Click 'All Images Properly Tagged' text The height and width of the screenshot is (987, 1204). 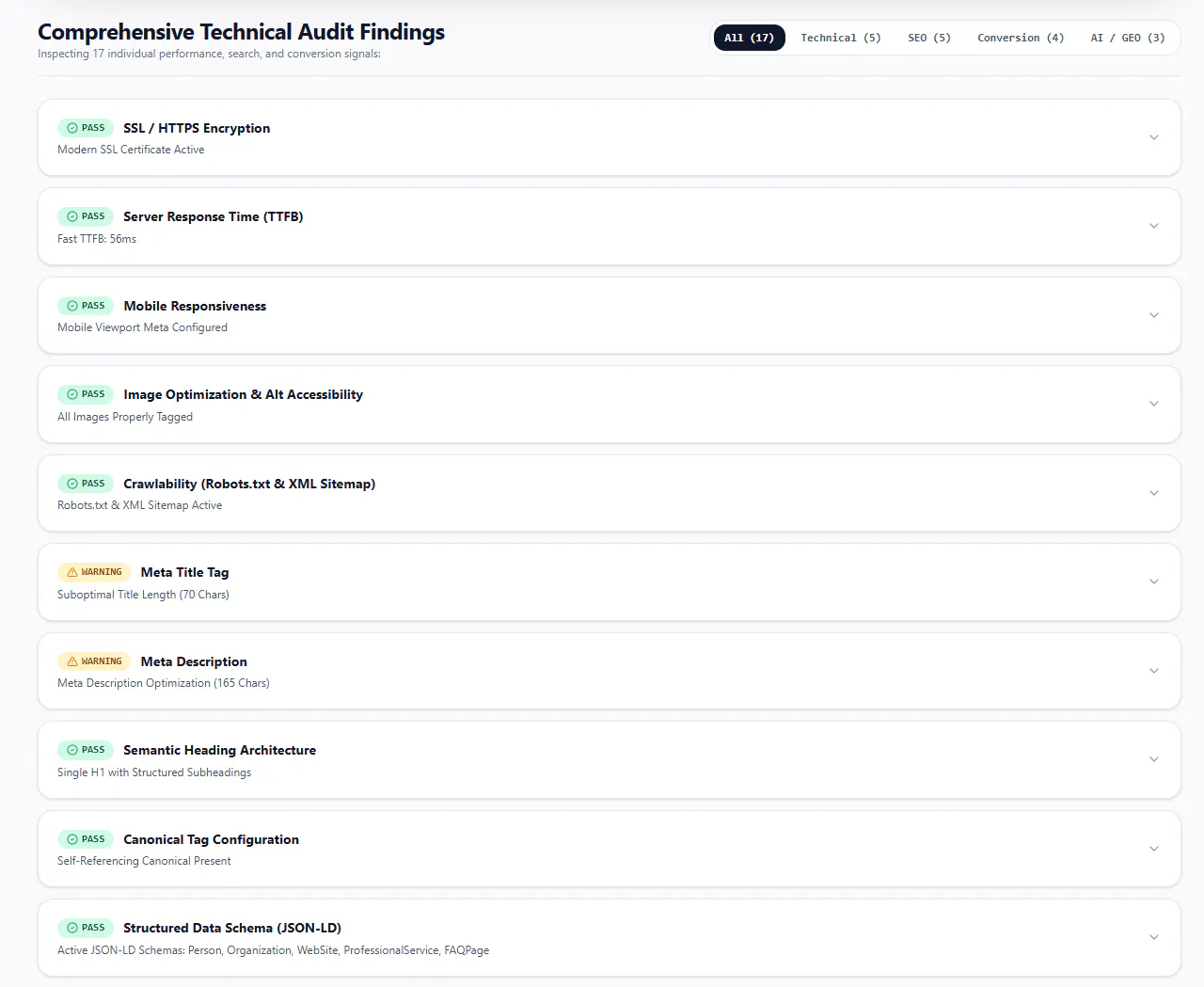pos(125,417)
